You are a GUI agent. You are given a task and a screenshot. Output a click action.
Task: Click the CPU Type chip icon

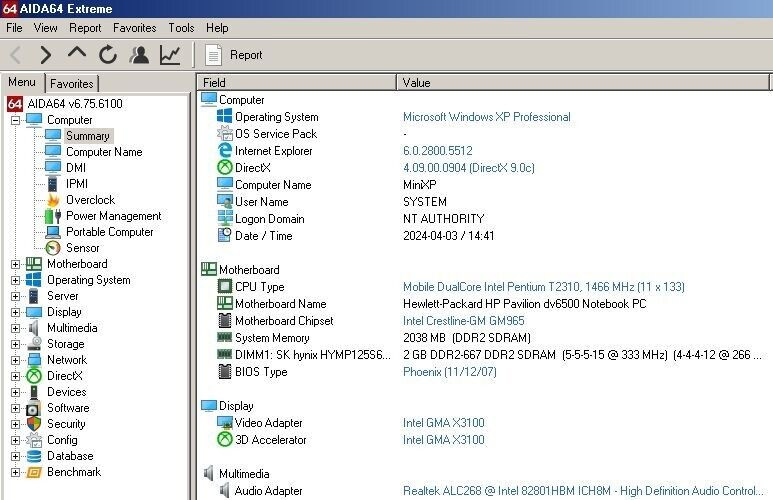[x=225, y=286]
